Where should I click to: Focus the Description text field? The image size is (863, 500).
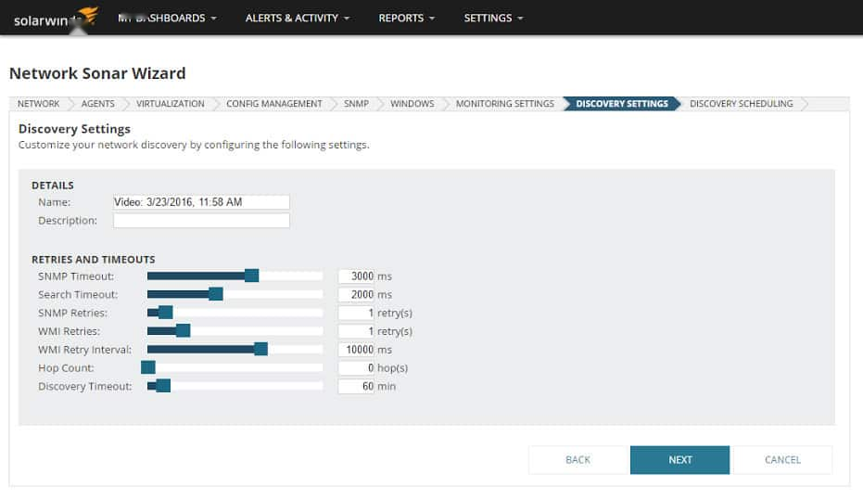coord(201,220)
